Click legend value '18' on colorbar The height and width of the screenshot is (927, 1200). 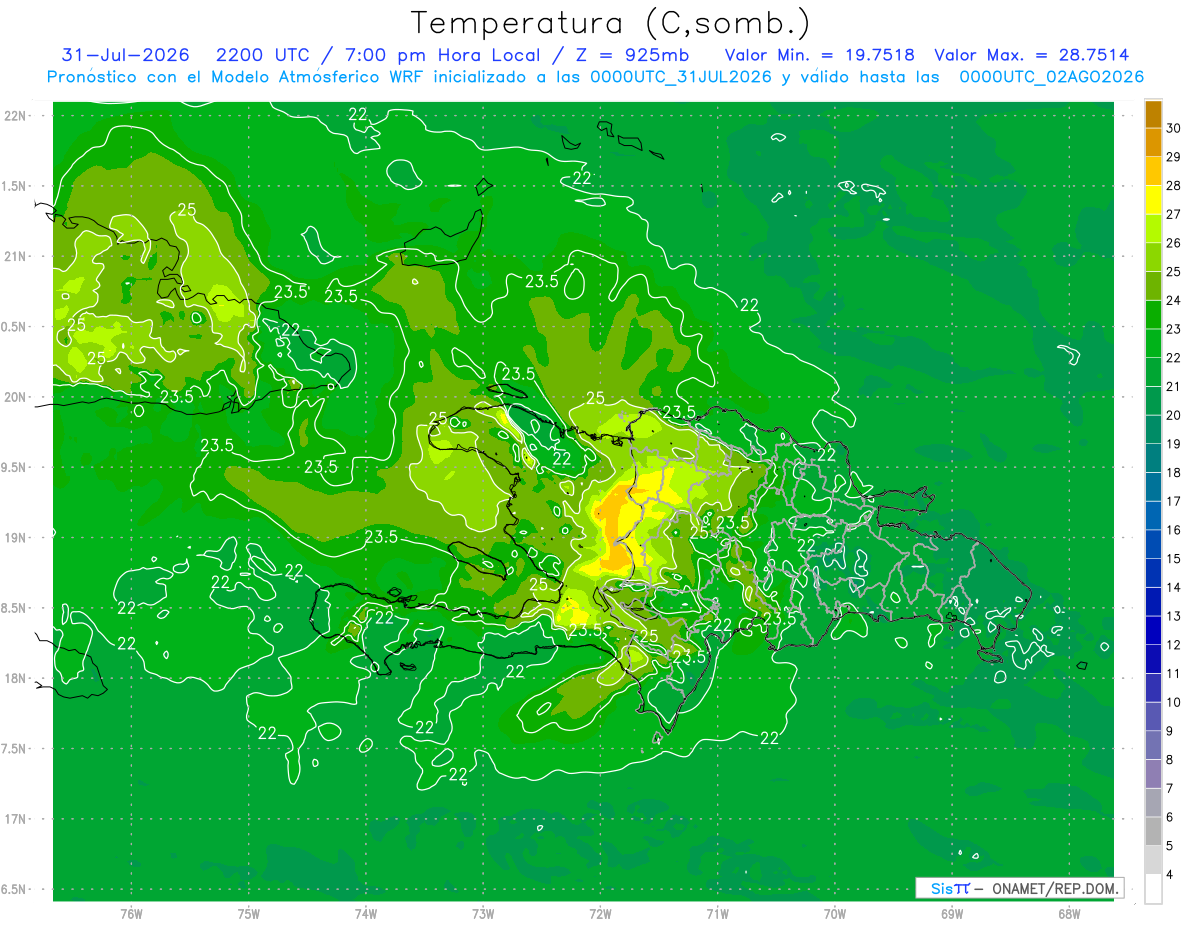click(x=1174, y=473)
